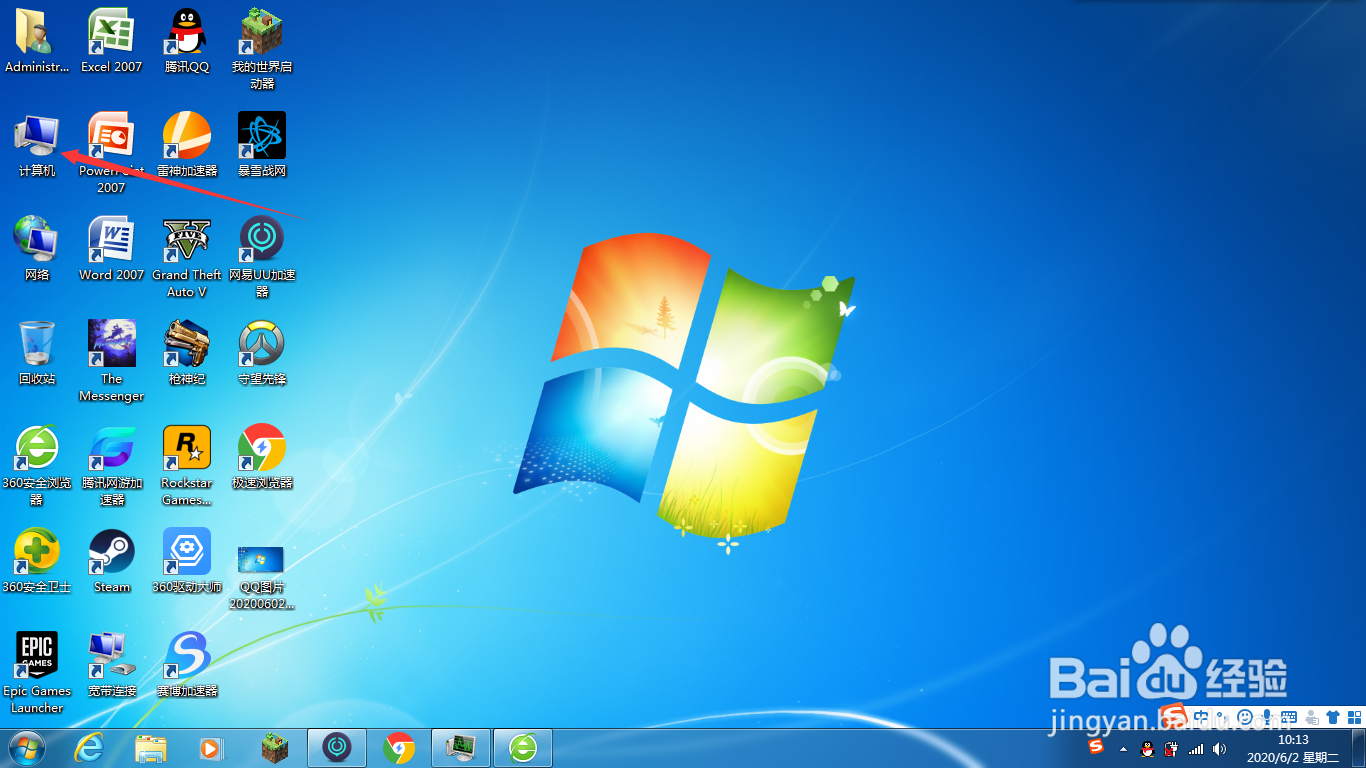Click the user account icon on IME bar
This screenshot has height=768, width=1366.
point(1311,717)
